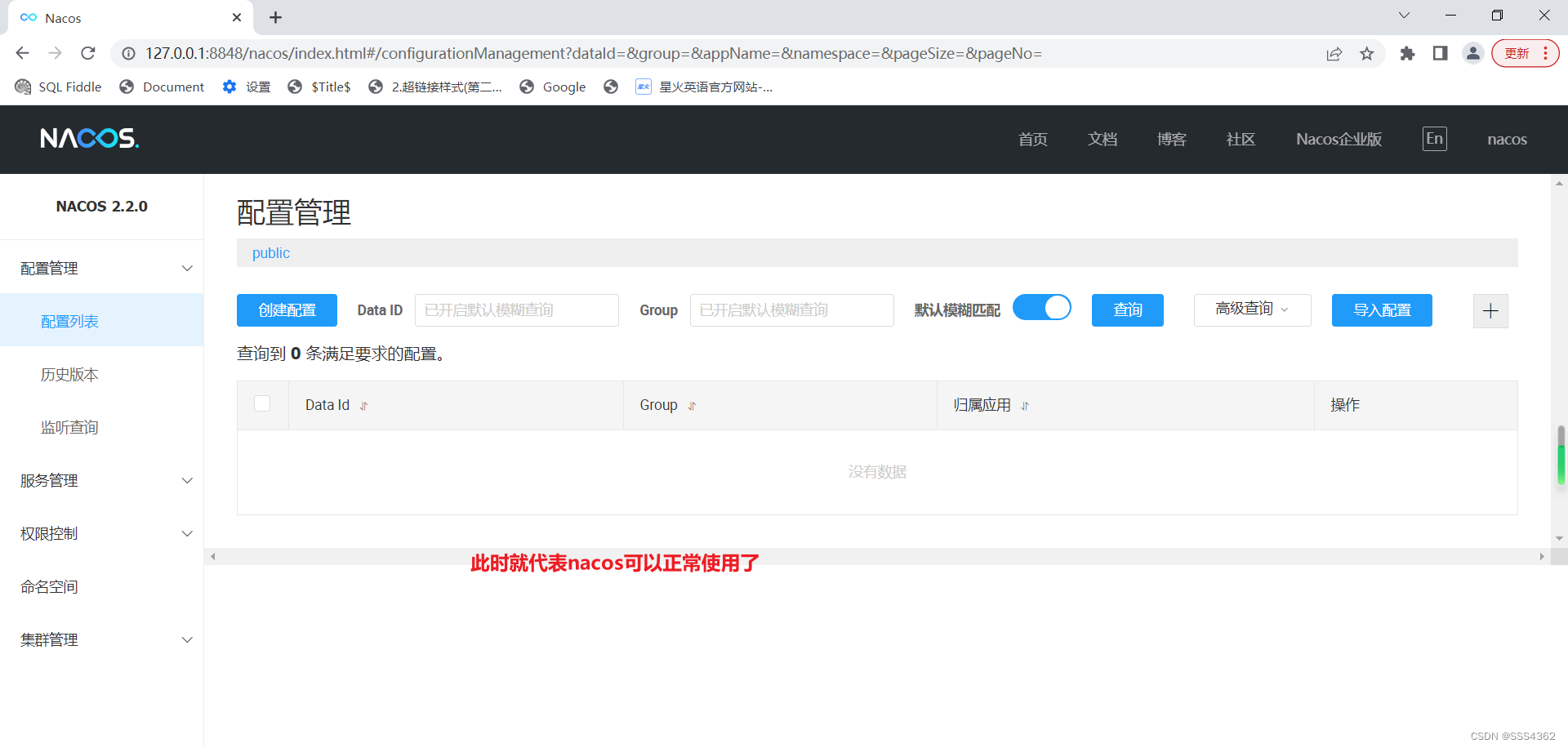The image size is (1568, 748).
Task: Open the tab search chevron
Action: coord(1404,16)
